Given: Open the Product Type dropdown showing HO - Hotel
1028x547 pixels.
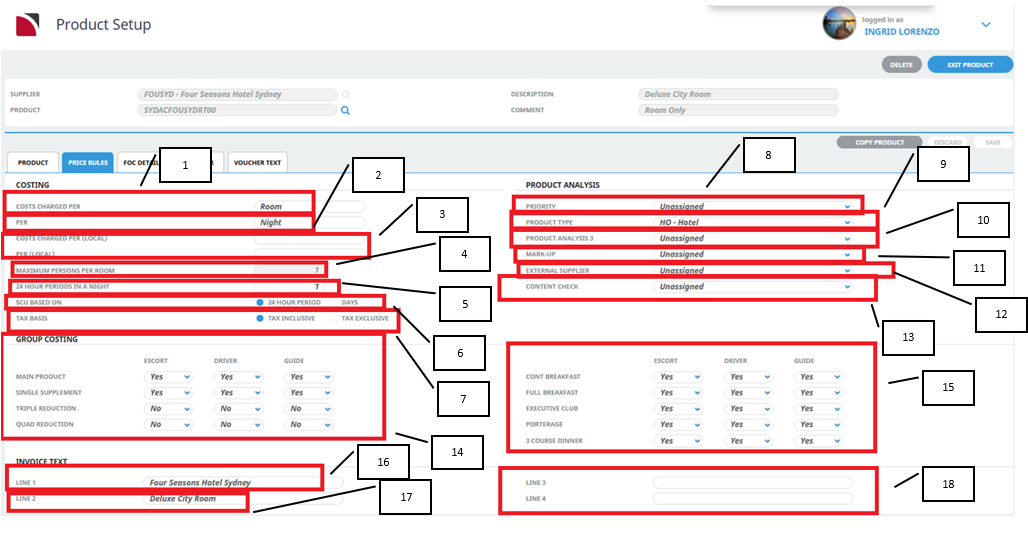Looking at the screenshot, I should click(753, 222).
